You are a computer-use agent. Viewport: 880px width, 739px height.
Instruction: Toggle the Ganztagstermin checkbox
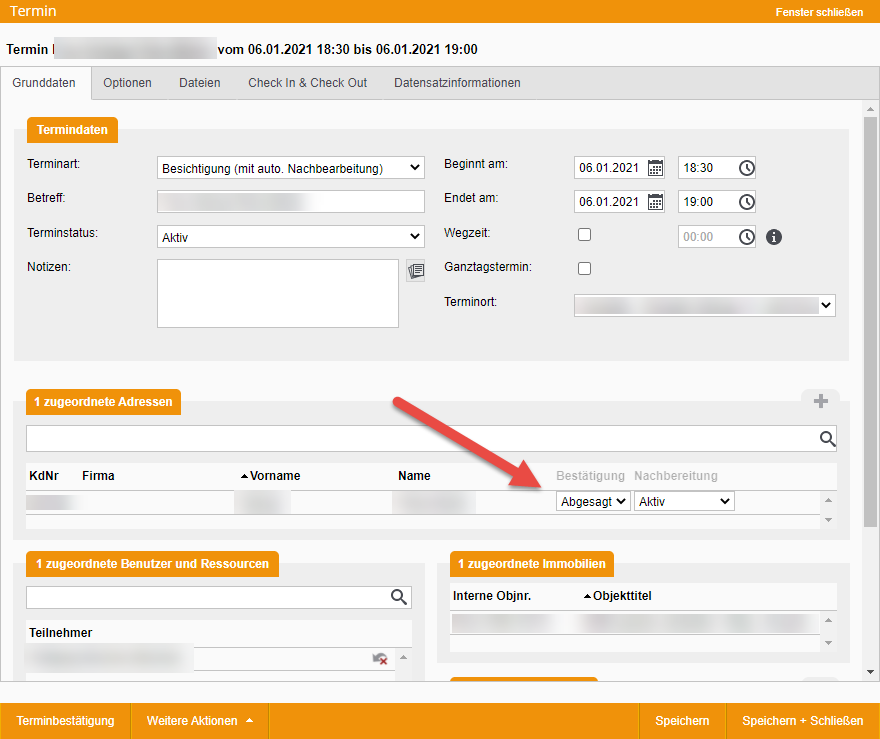click(585, 268)
